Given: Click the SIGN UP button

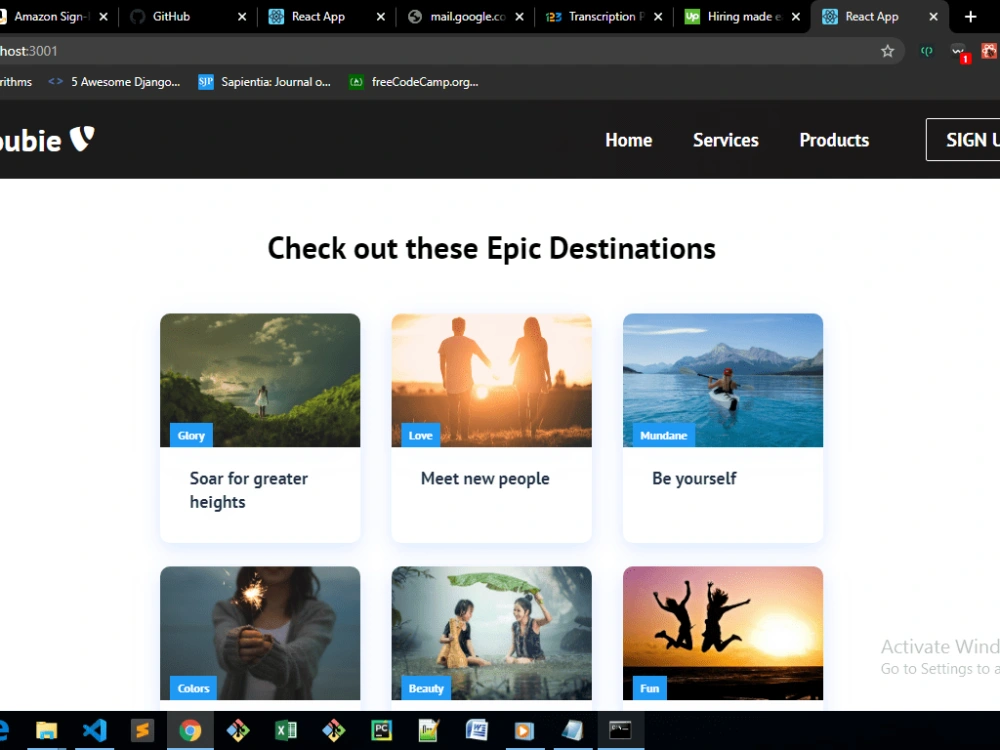Looking at the screenshot, I should click(x=963, y=140).
